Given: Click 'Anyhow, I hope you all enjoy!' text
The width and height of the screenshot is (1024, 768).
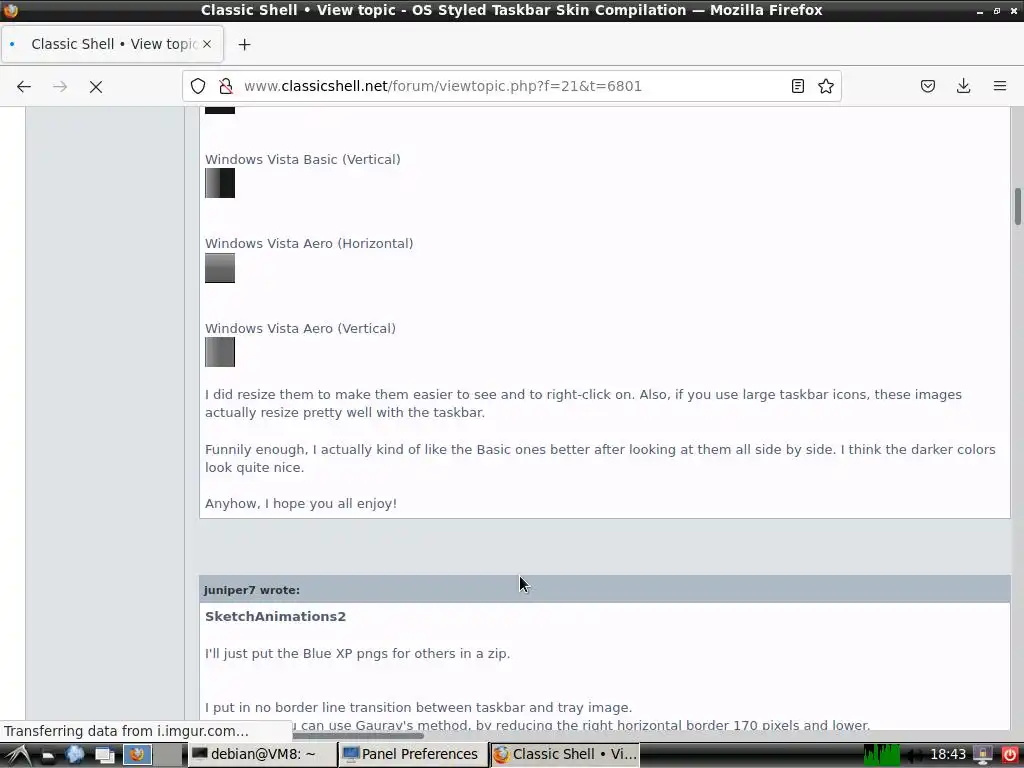Looking at the screenshot, I should [x=301, y=504].
